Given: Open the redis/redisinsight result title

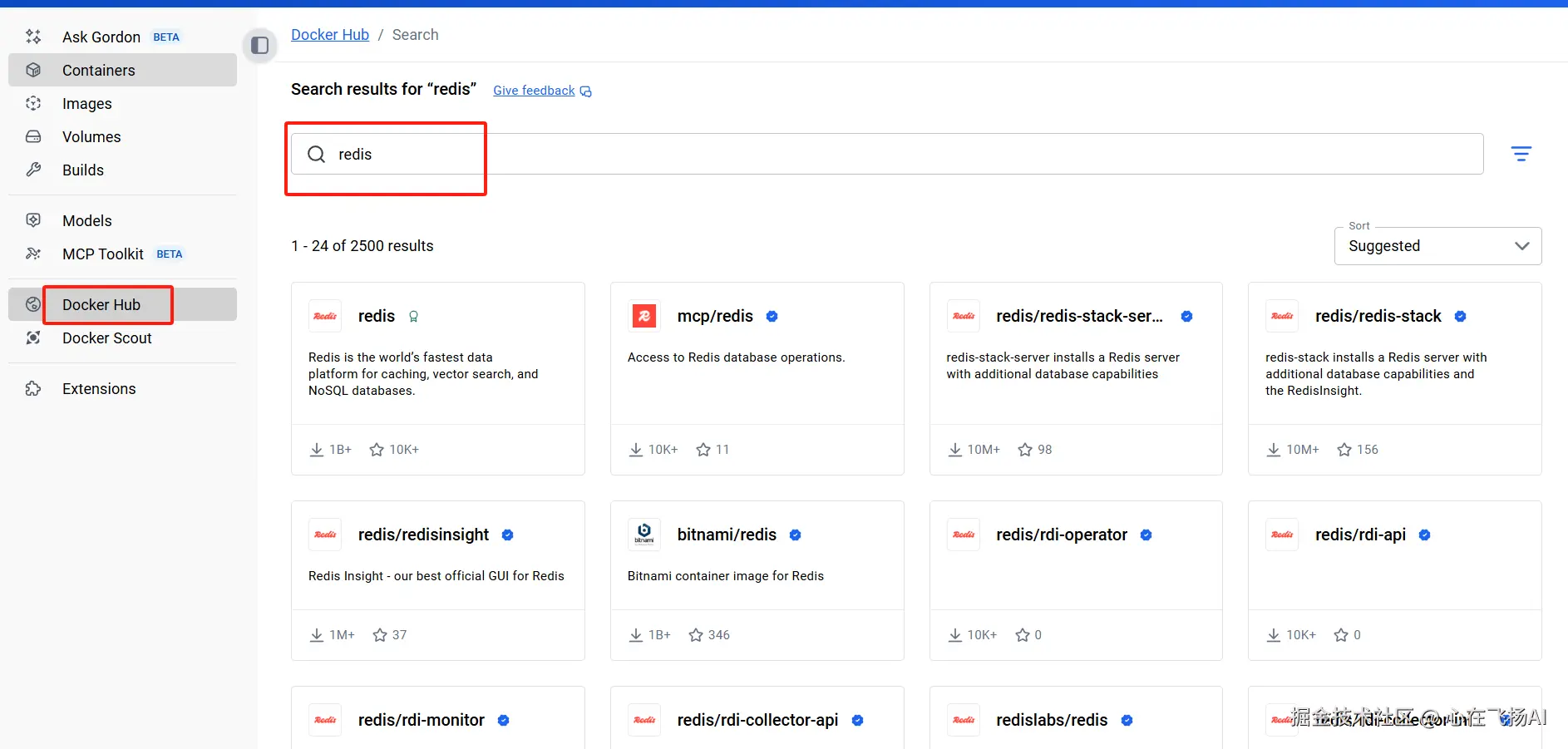Looking at the screenshot, I should [x=423, y=535].
